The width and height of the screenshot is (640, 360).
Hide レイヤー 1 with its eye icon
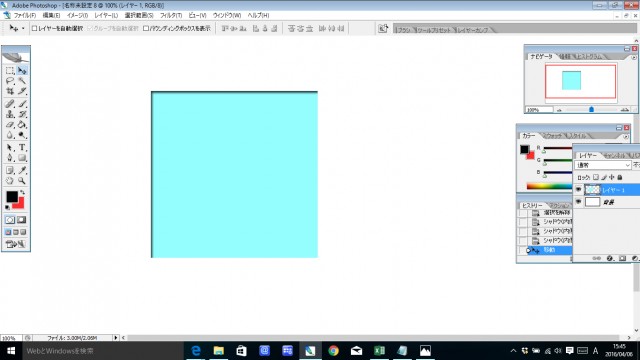[x=578, y=189]
